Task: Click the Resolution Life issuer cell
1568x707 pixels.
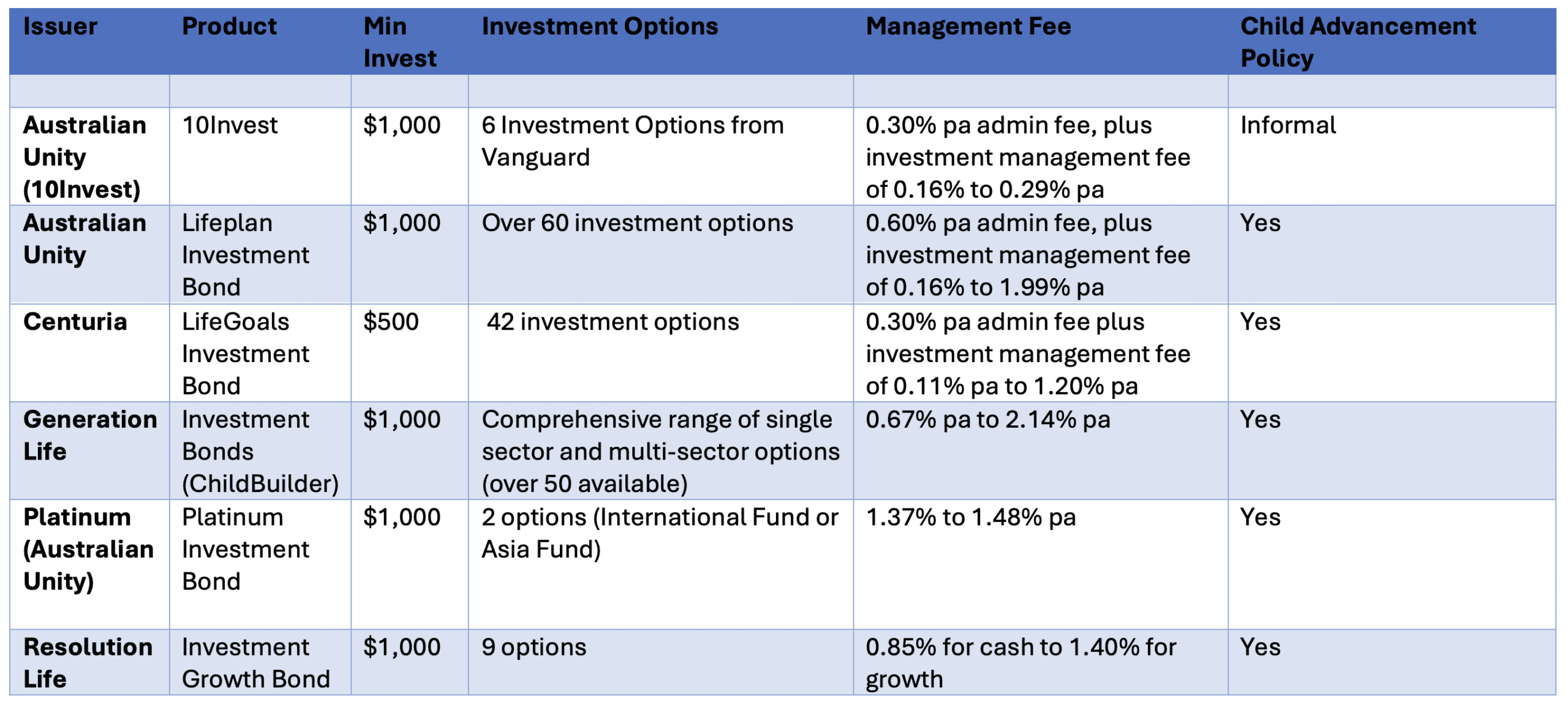Action: 87,663
